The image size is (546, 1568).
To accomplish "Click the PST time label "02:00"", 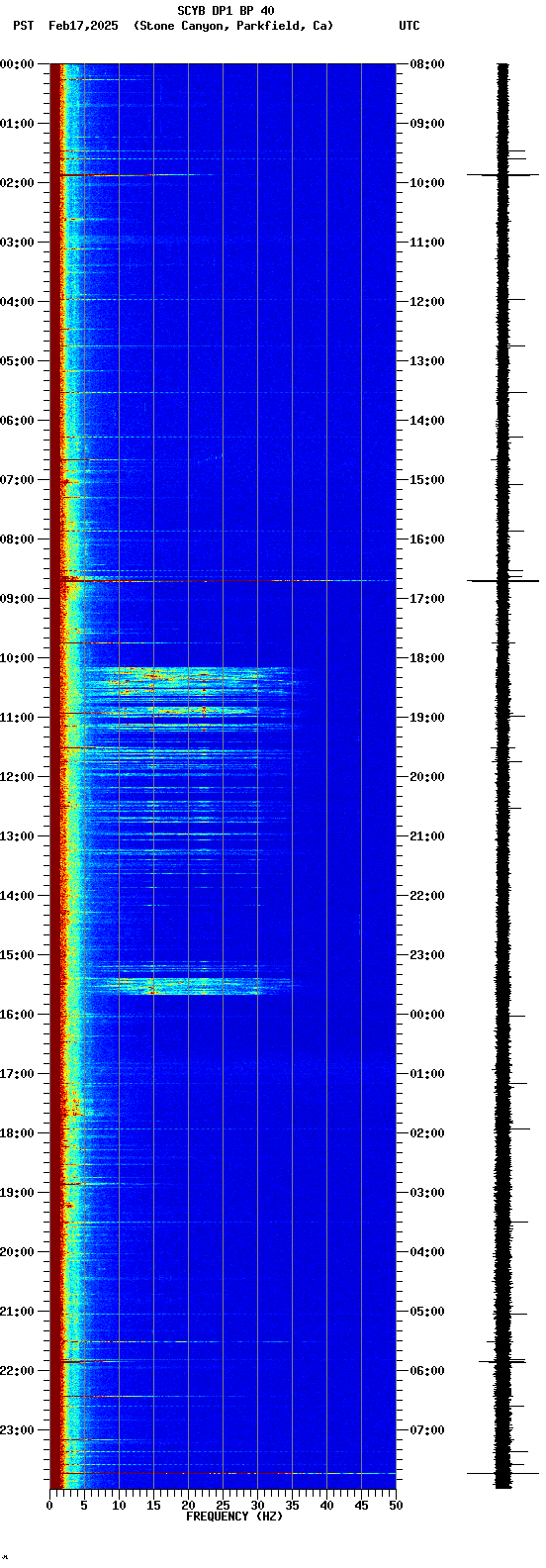I will coord(17,183).
